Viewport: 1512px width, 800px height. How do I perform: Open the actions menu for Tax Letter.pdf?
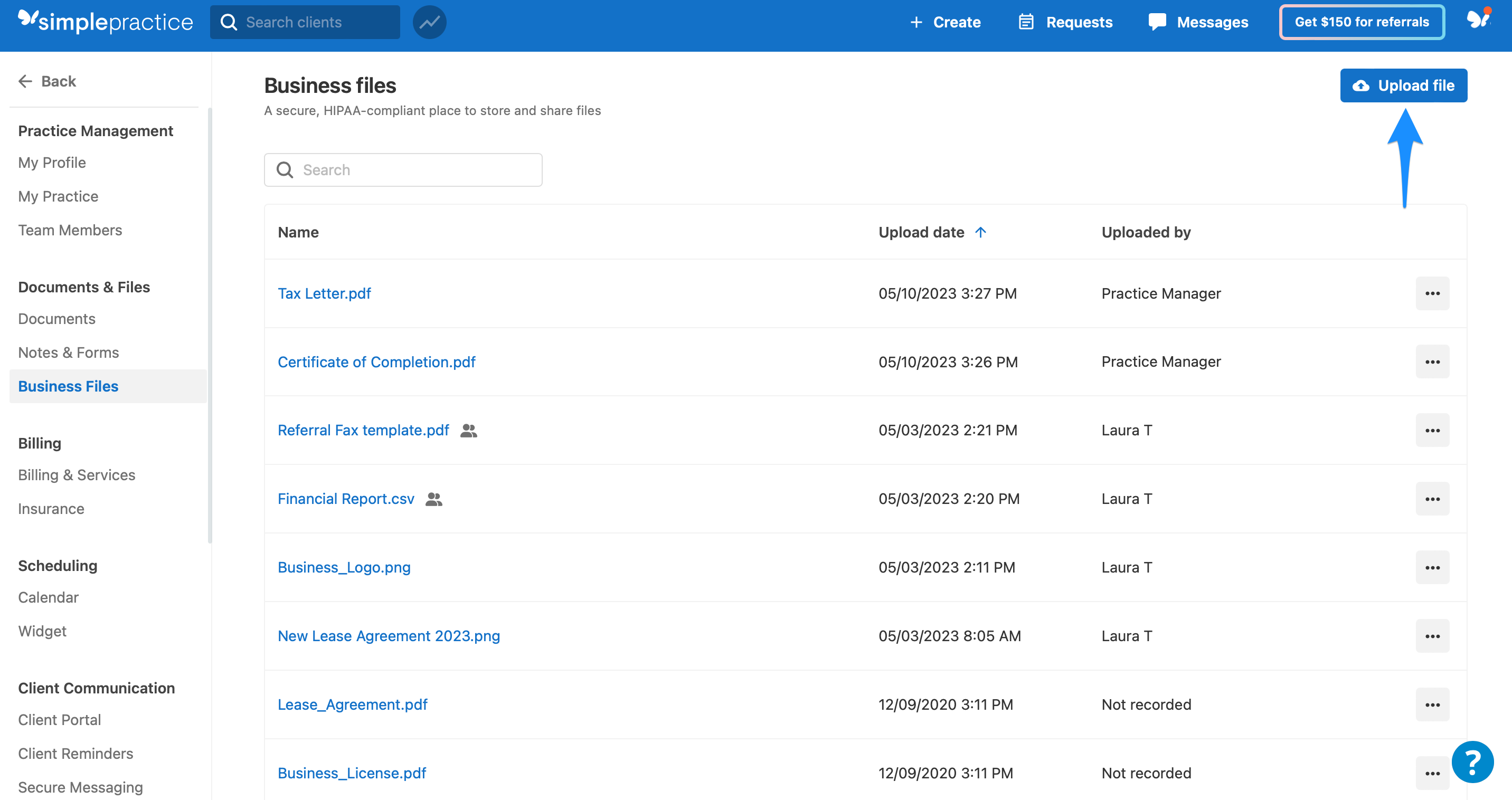click(1432, 293)
